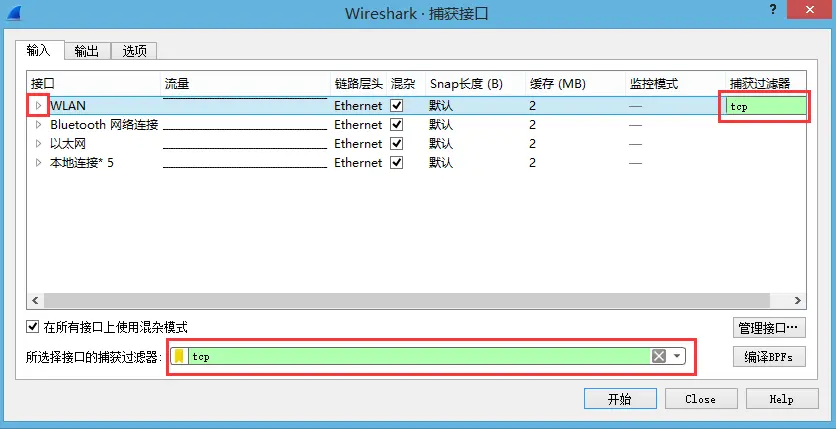Click 默认 snap length in 本地连接* 5 row
The image size is (836, 429).
tap(441, 163)
